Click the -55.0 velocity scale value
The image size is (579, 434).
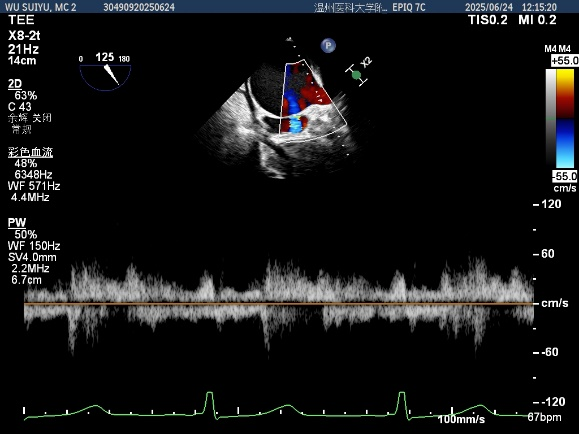[x=564, y=176]
